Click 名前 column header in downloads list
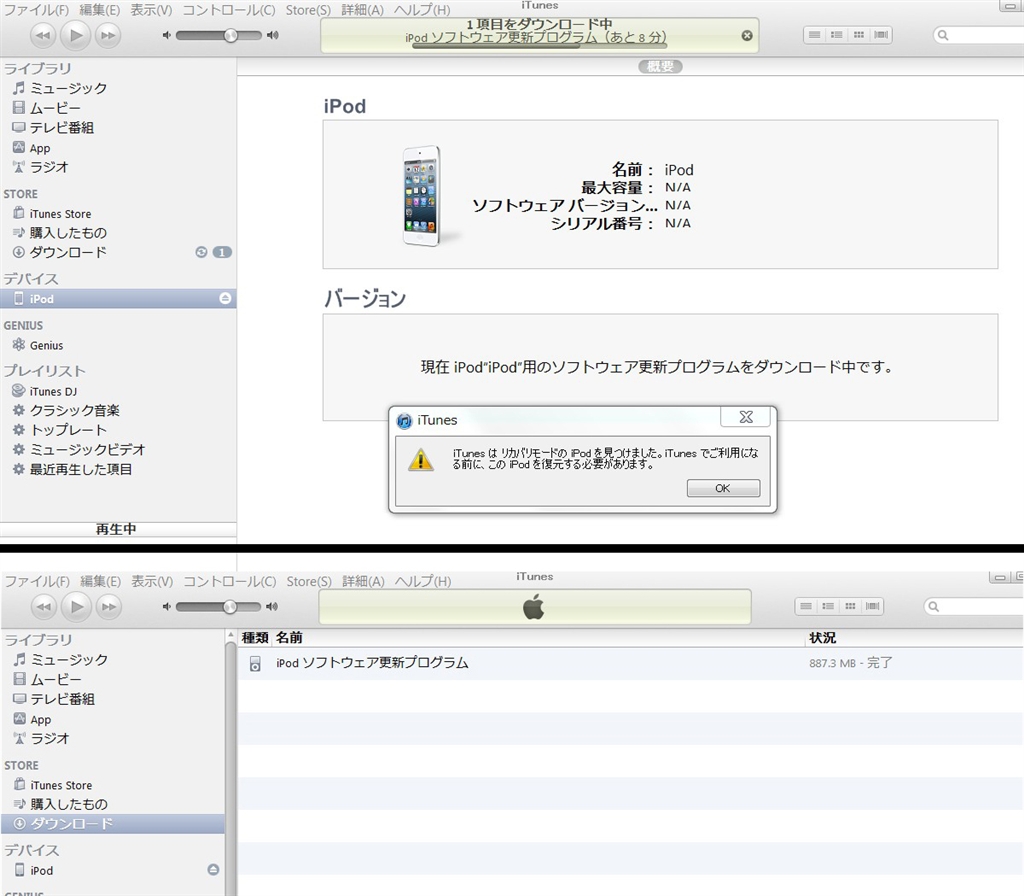The image size is (1024, 896). (539, 637)
